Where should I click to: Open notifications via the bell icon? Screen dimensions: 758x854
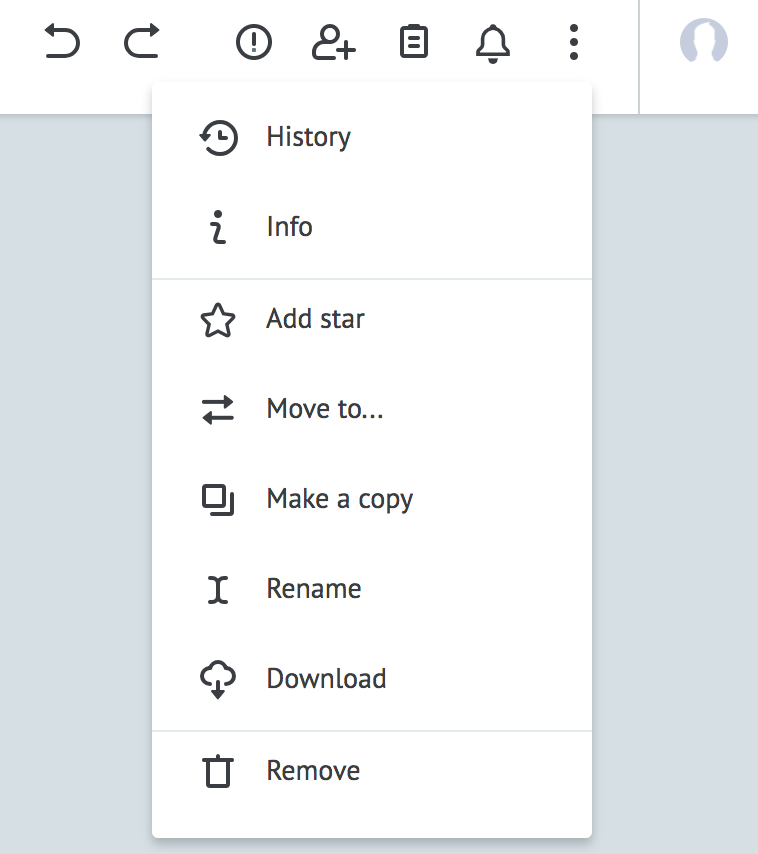(x=493, y=42)
